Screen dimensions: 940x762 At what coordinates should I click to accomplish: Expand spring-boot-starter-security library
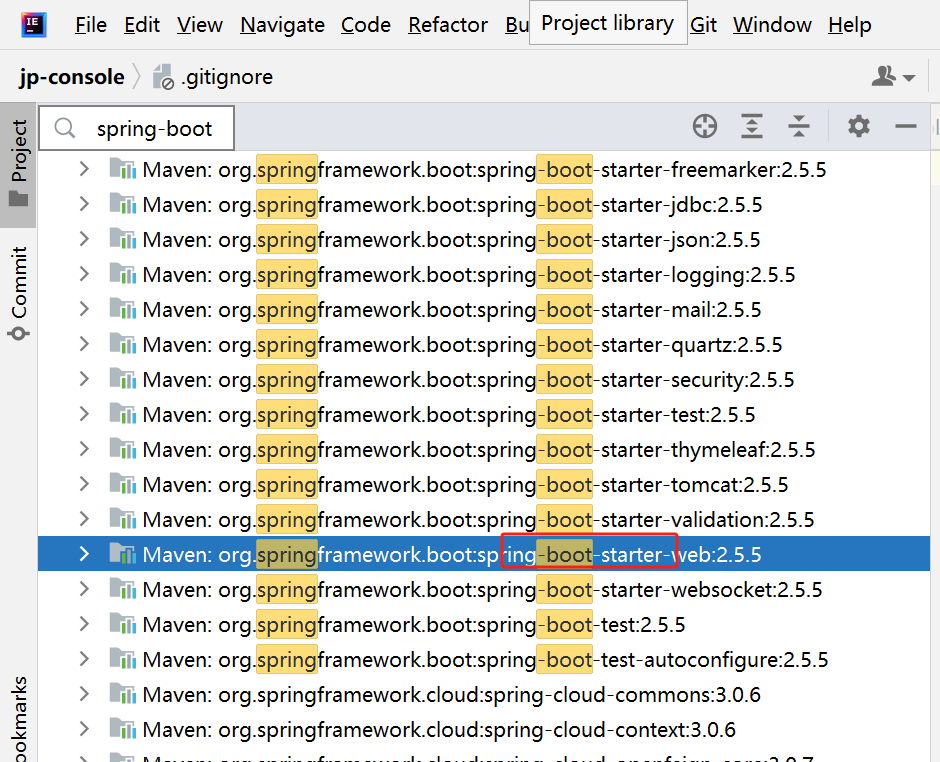point(85,379)
